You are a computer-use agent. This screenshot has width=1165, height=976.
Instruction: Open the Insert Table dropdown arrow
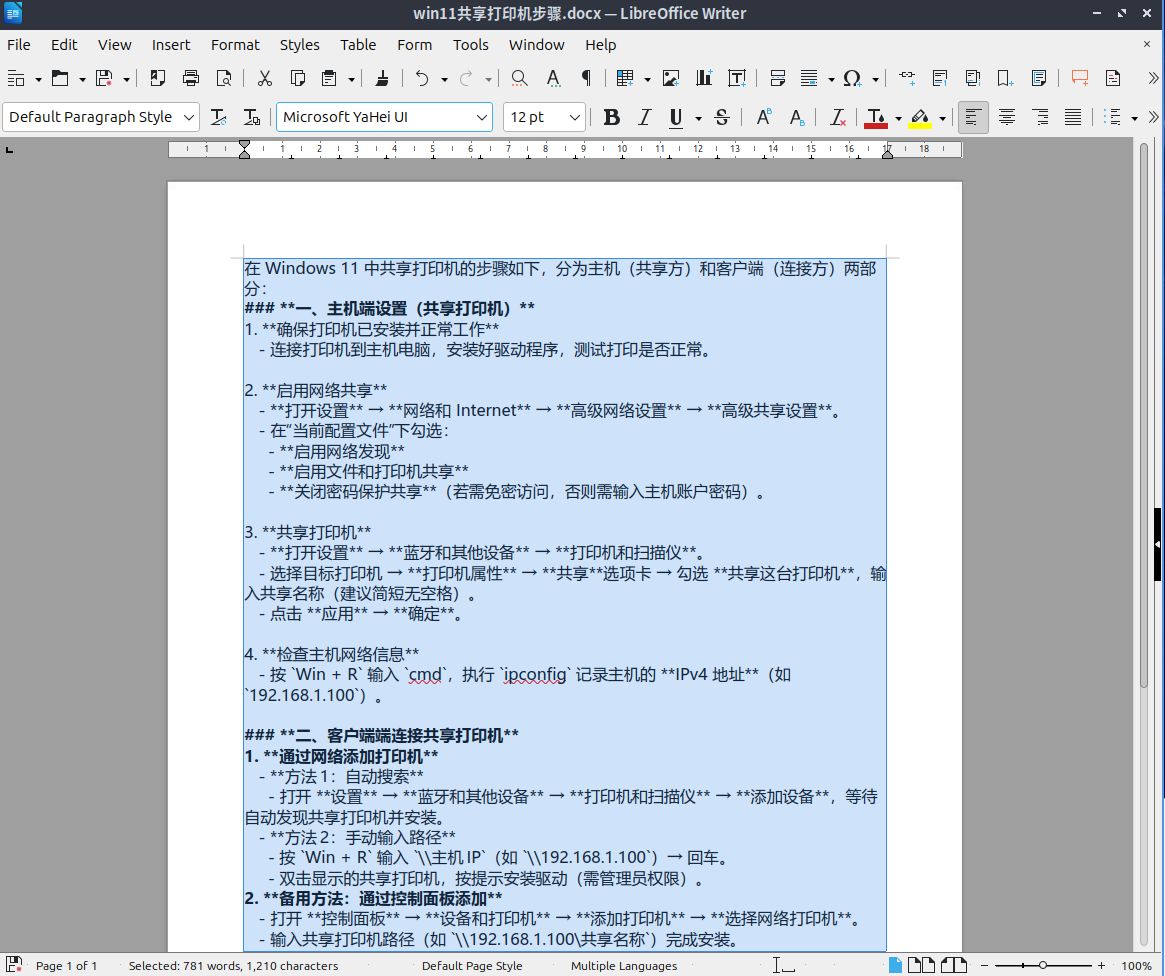647,79
